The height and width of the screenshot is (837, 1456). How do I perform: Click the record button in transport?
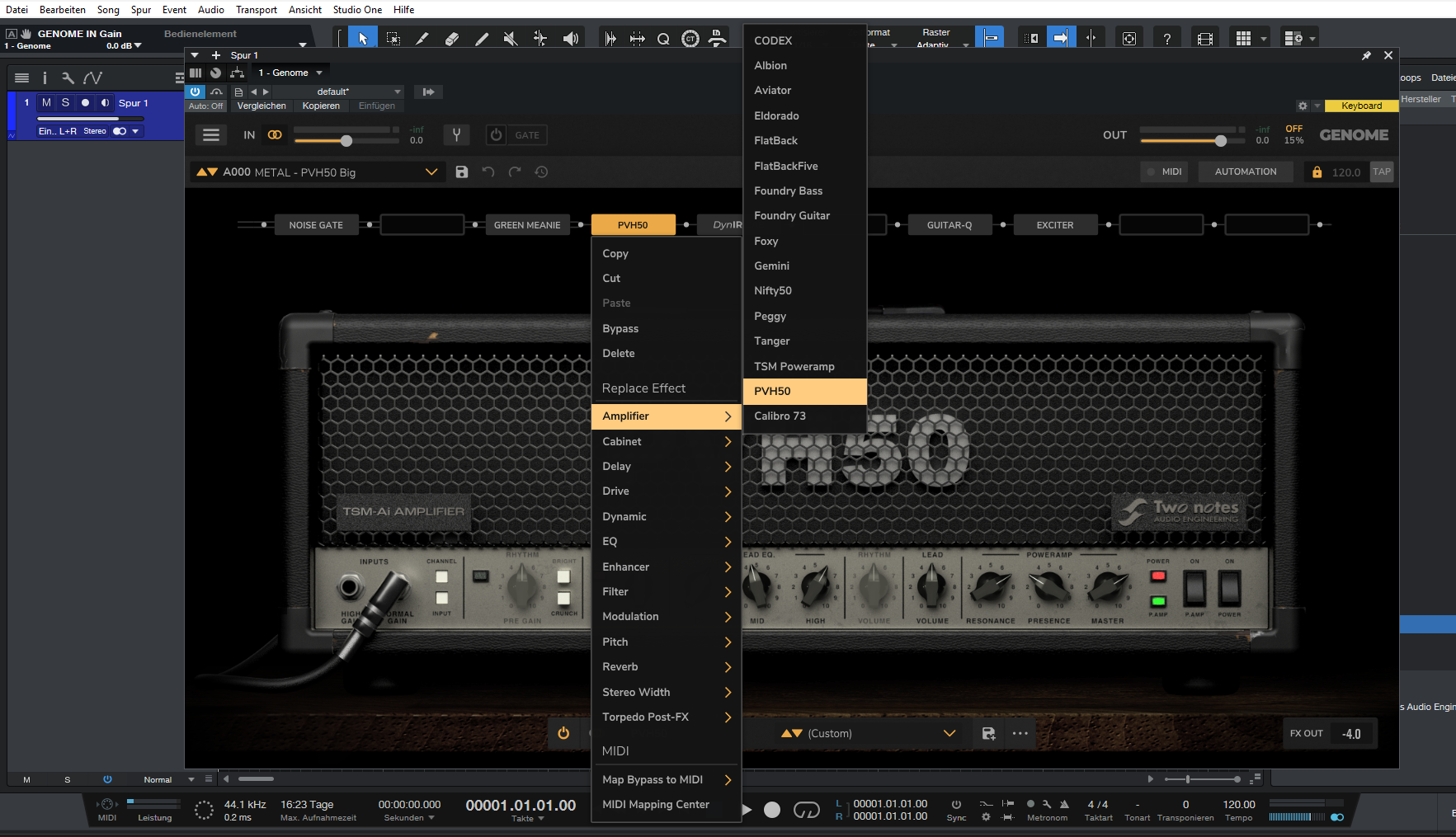pyautogui.click(x=772, y=811)
